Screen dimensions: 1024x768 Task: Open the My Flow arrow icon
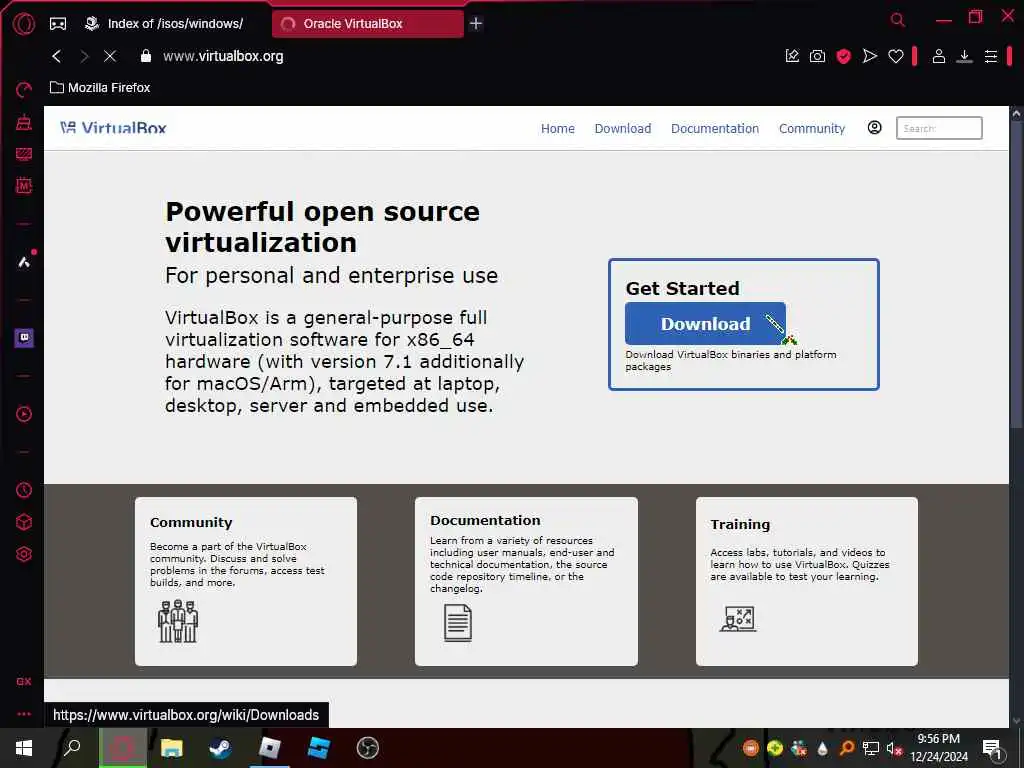869,56
